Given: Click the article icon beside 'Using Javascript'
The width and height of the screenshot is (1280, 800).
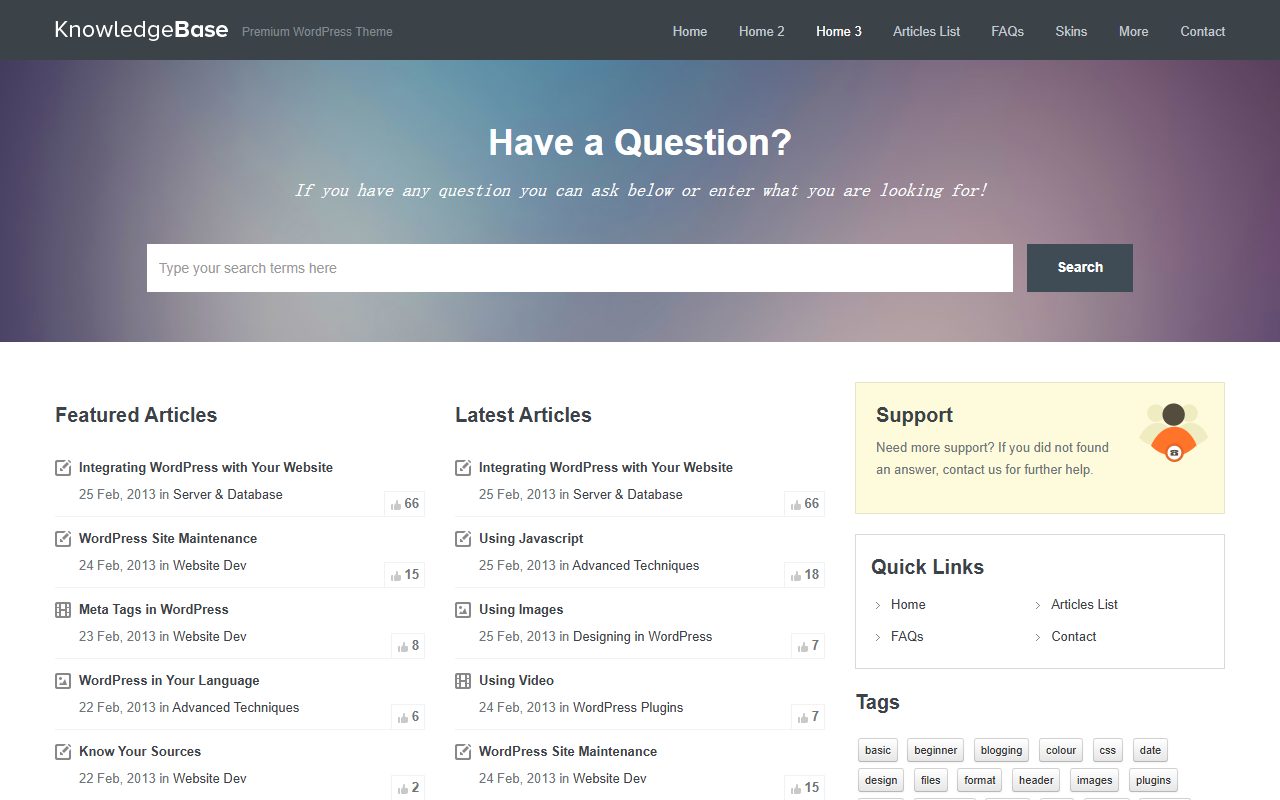Looking at the screenshot, I should point(463,538).
